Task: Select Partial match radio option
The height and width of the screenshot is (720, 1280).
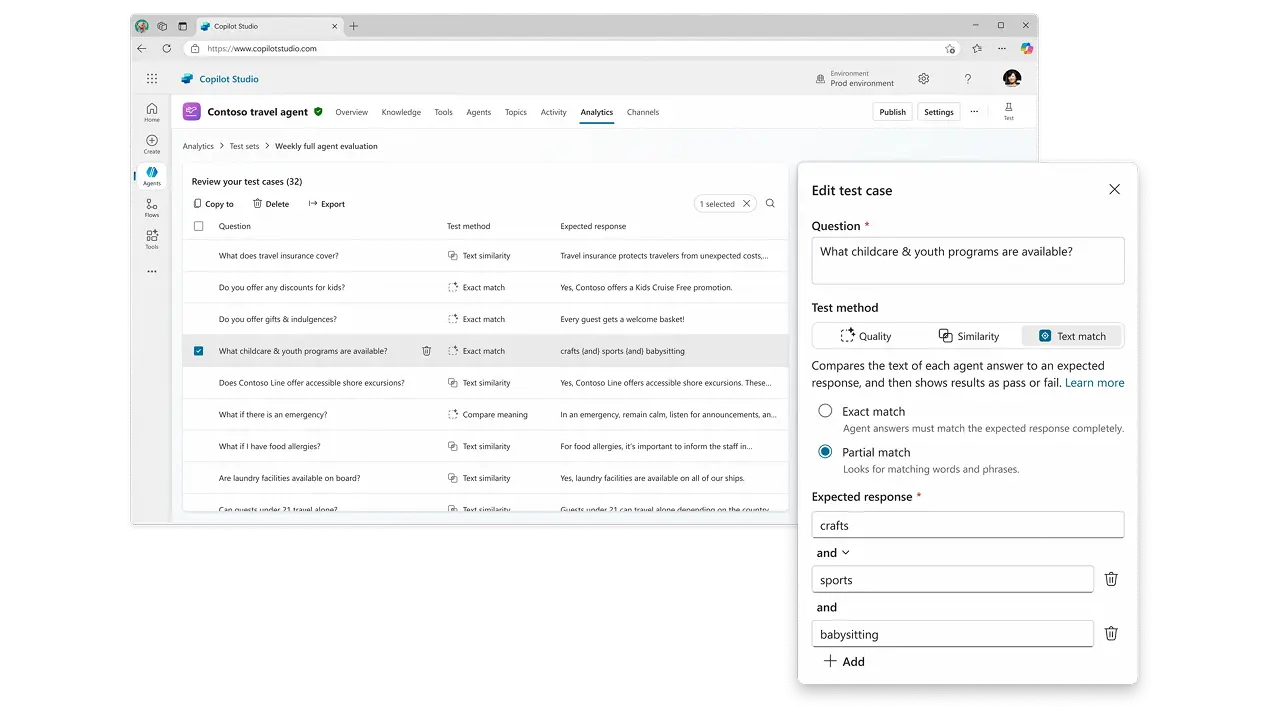Action: pos(825,452)
